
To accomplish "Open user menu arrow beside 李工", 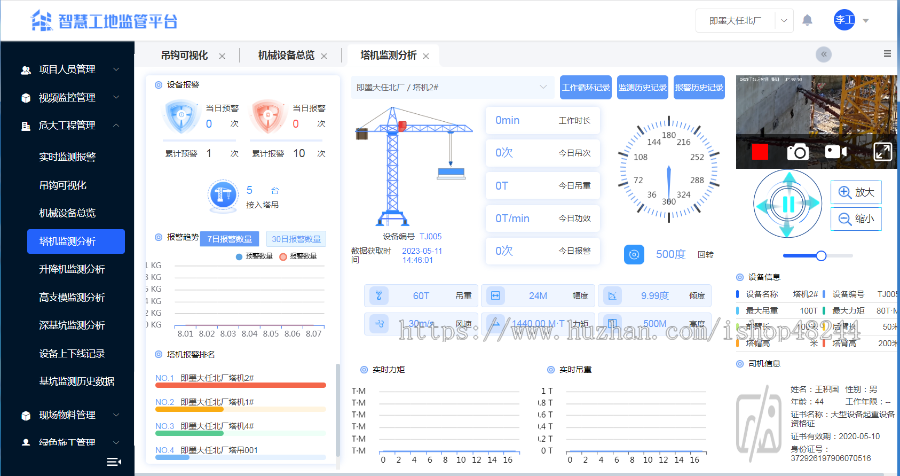I will pos(866,21).
